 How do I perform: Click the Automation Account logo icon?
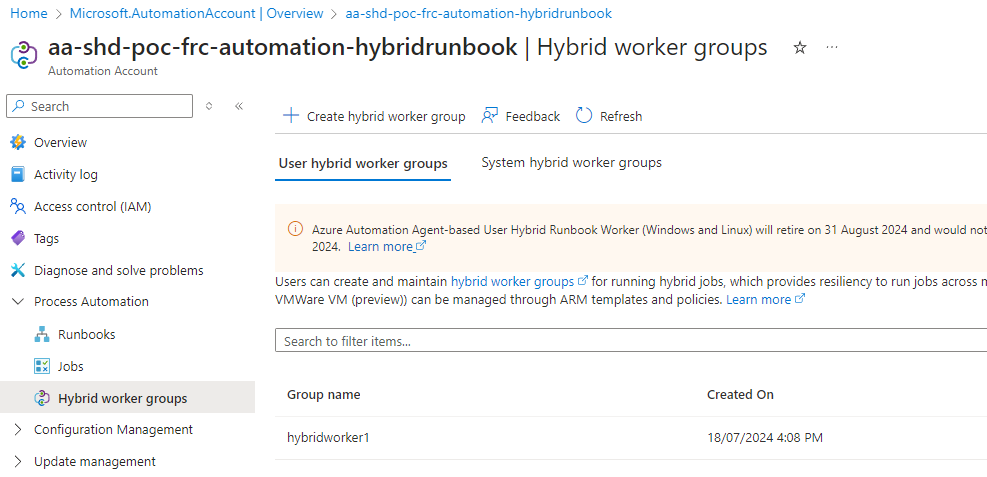pos(25,55)
